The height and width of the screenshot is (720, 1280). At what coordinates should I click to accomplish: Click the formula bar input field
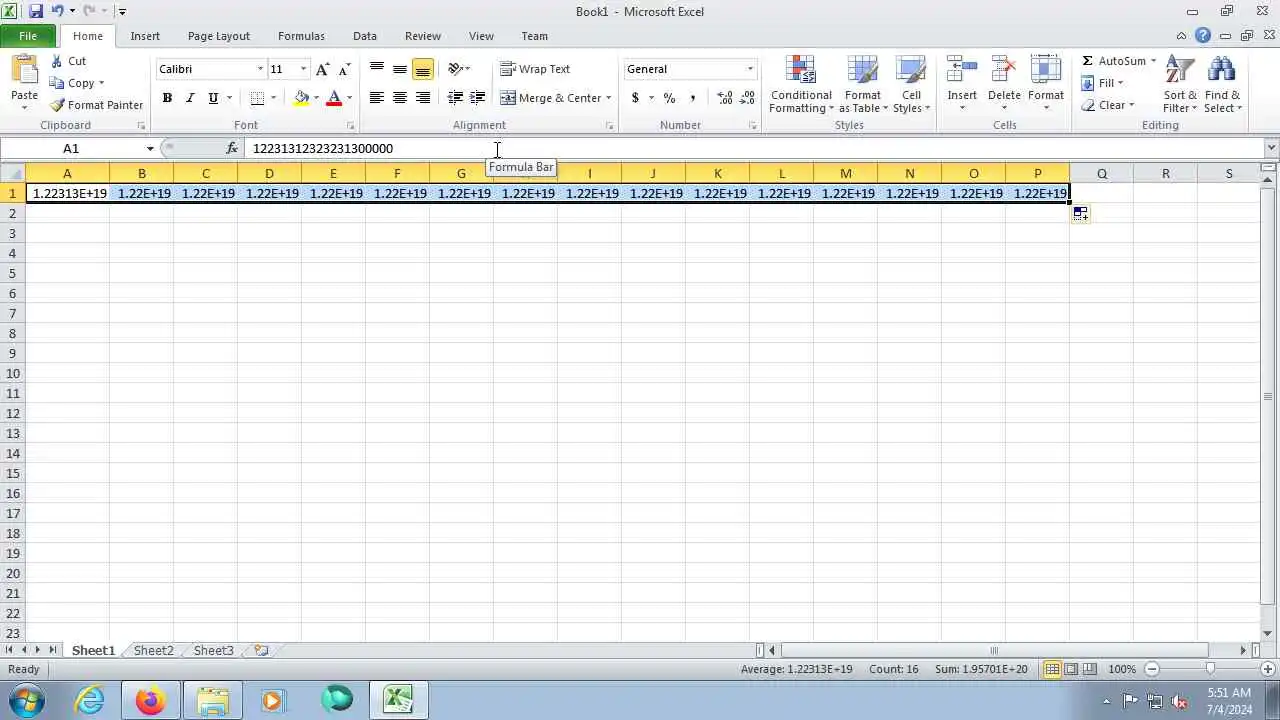(755, 148)
